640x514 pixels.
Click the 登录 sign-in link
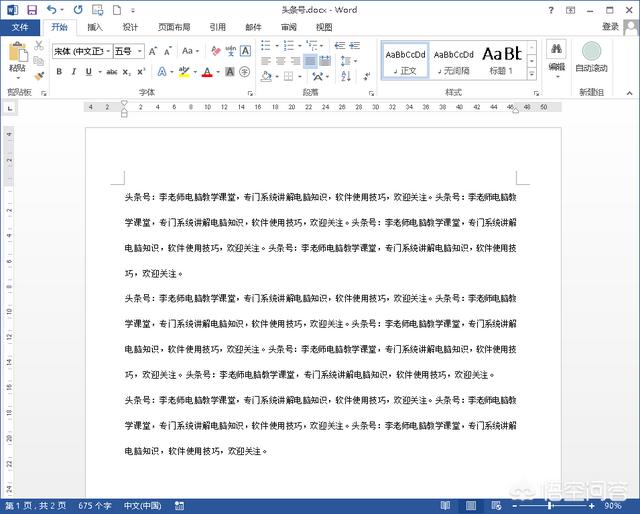click(610, 27)
